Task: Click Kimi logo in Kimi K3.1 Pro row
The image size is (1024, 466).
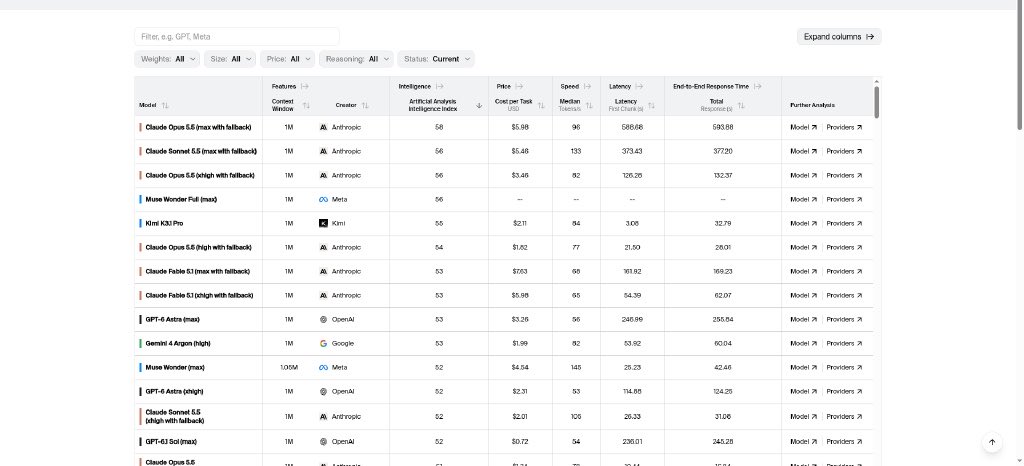Action: (x=323, y=223)
